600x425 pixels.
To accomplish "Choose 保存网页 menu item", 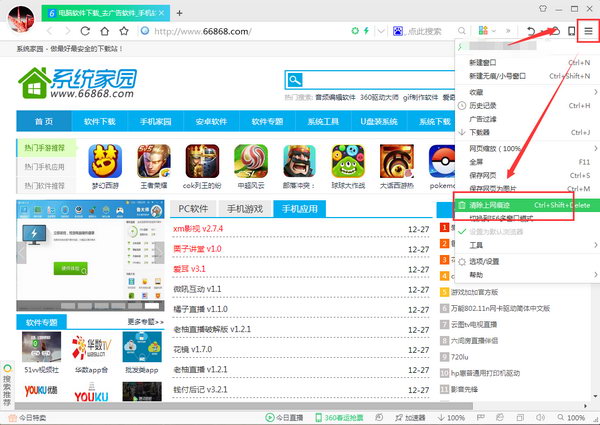I will pos(527,175).
